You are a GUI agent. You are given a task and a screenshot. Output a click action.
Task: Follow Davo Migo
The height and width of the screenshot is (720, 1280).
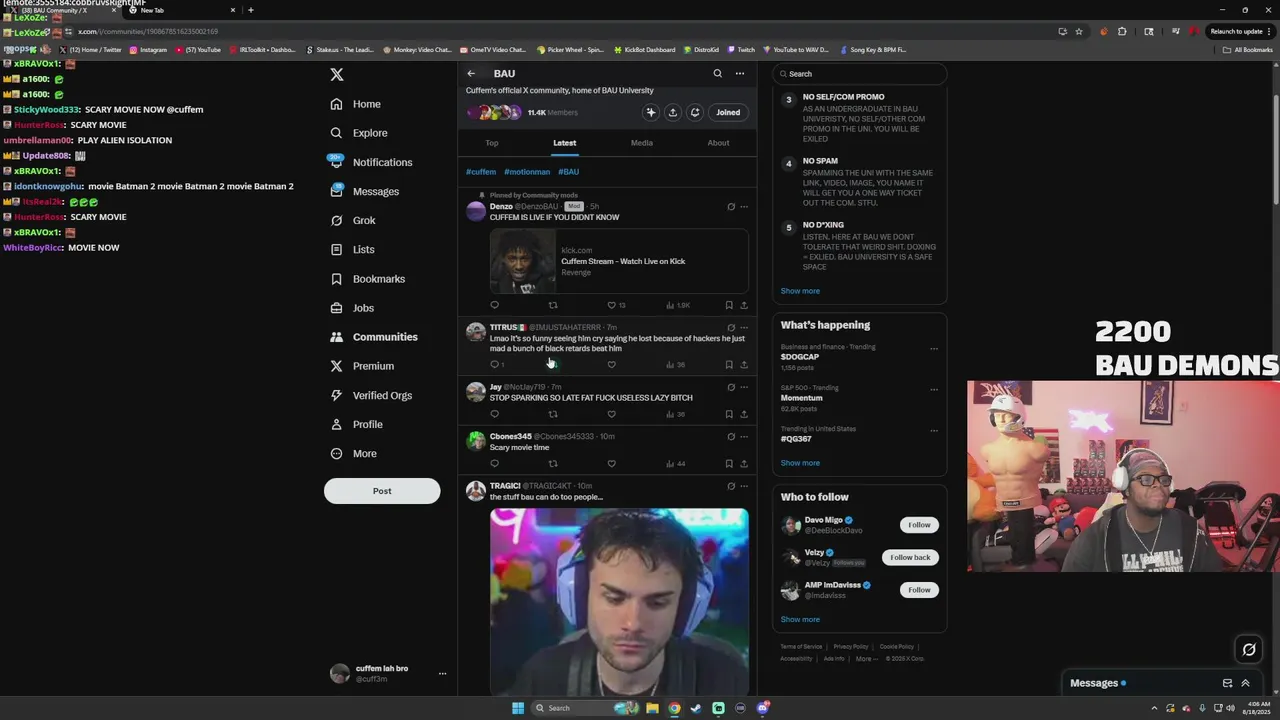[919, 525]
